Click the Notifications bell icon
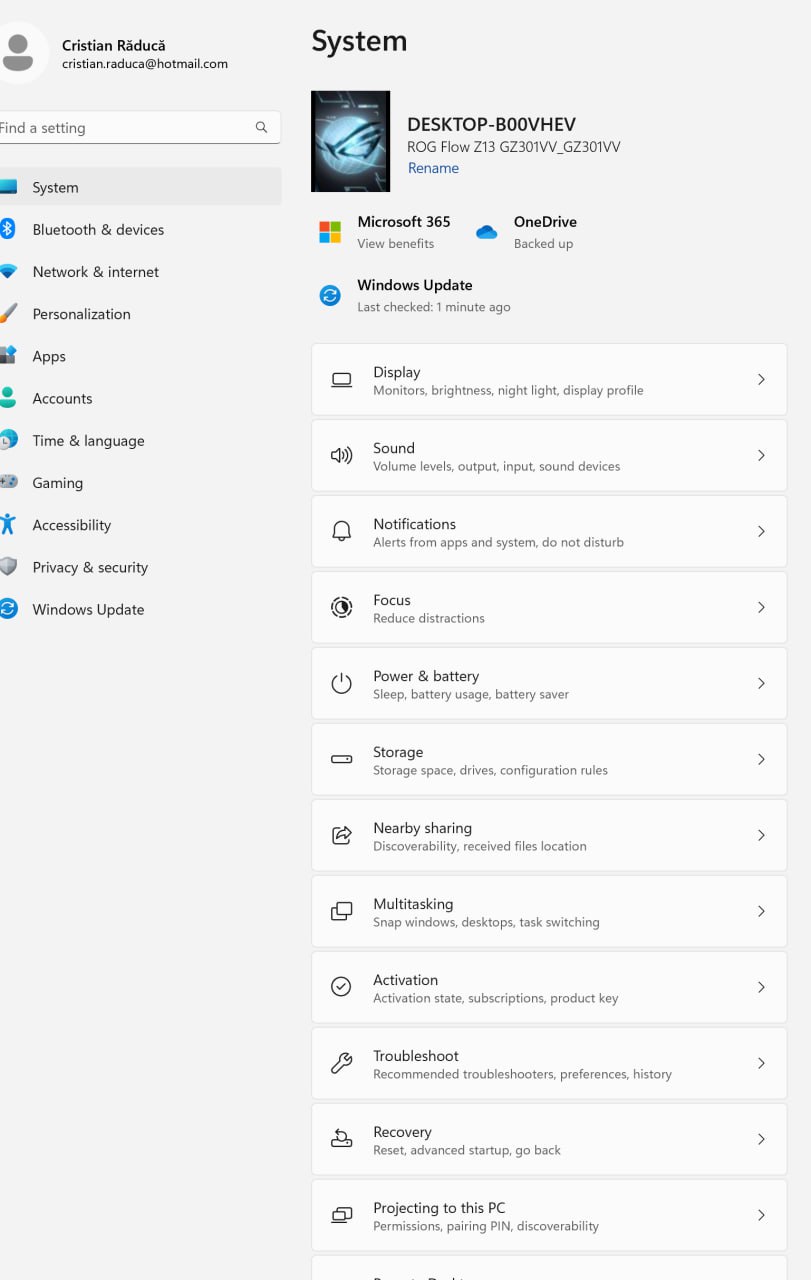The width and height of the screenshot is (811, 1280). pyautogui.click(x=341, y=532)
